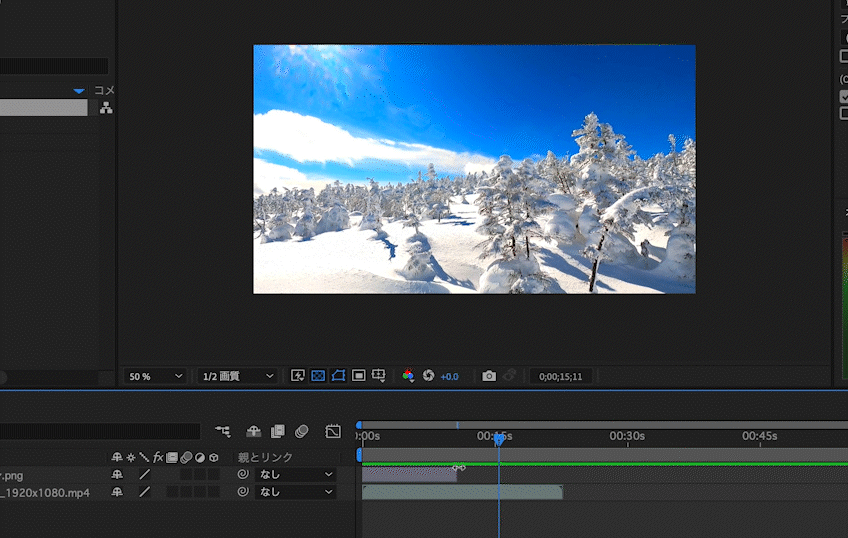848x538 pixels.
Task: Toggle frame blending box on .mp4 layer
Action: click(173, 492)
